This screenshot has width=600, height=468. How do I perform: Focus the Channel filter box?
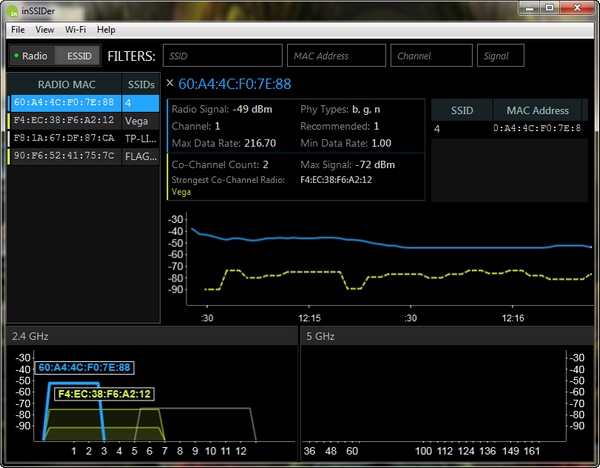pos(431,56)
